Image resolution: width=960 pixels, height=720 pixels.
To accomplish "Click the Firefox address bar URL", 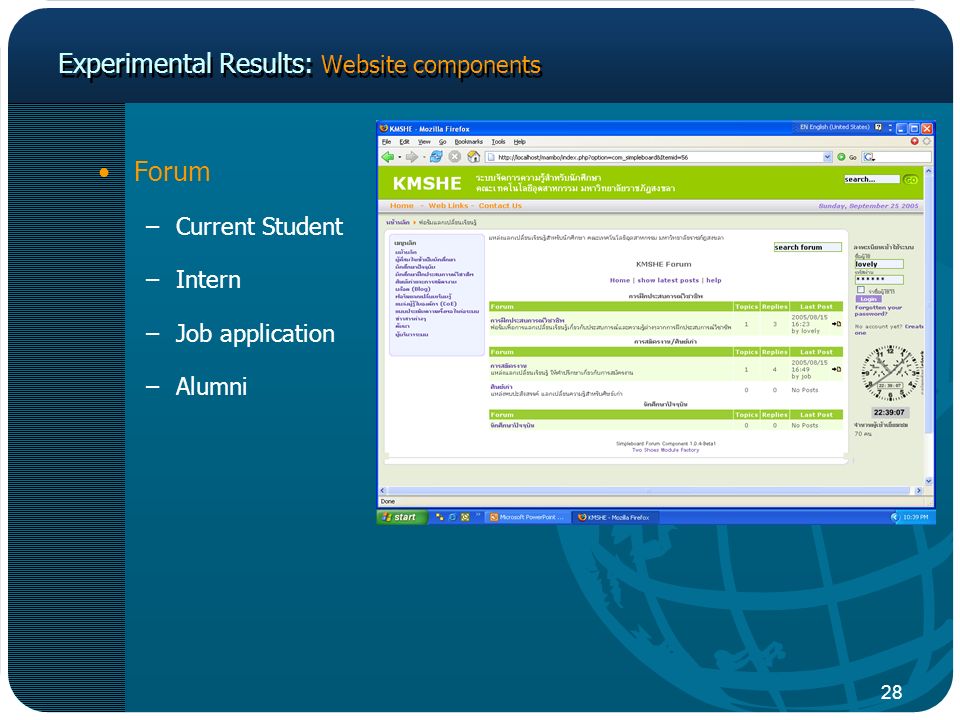I will click(x=659, y=157).
